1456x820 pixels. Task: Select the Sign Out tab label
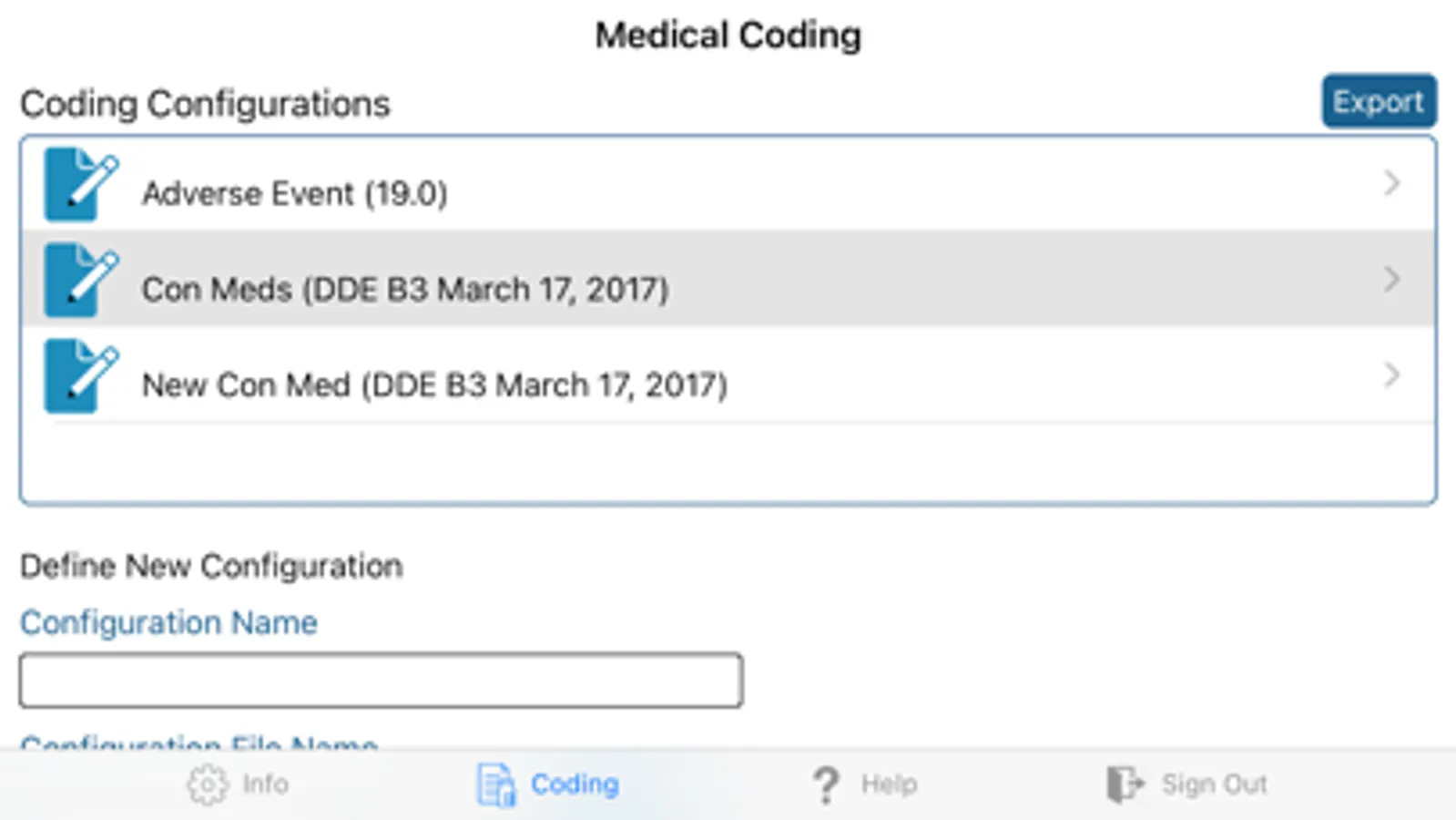click(1214, 784)
